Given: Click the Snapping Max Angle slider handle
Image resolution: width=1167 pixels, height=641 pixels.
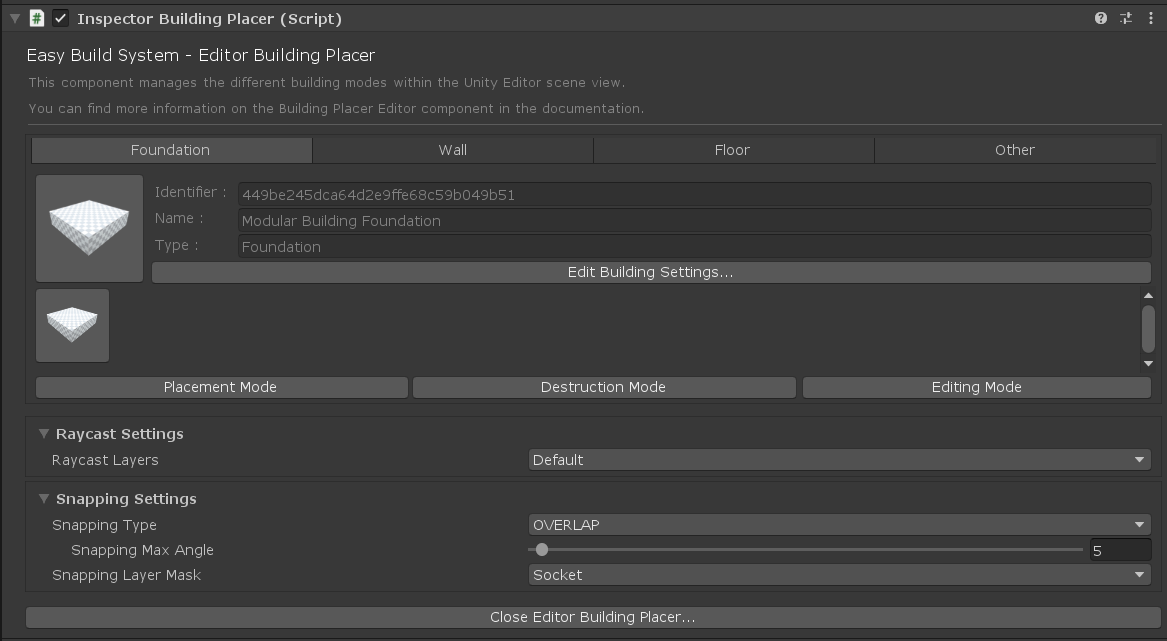Looking at the screenshot, I should click(x=542, y=550).
